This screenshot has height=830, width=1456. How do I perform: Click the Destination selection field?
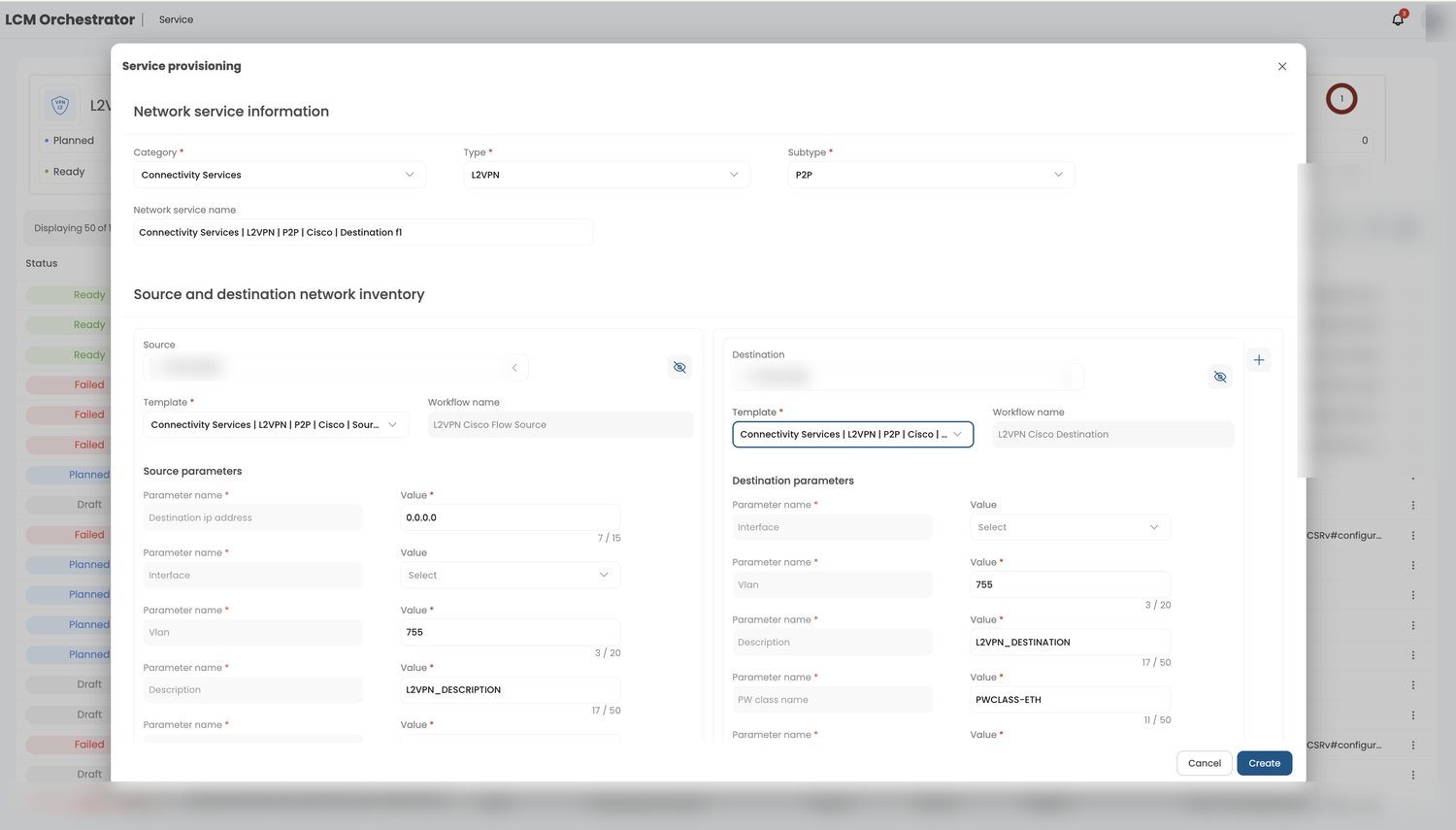(907, 377)
